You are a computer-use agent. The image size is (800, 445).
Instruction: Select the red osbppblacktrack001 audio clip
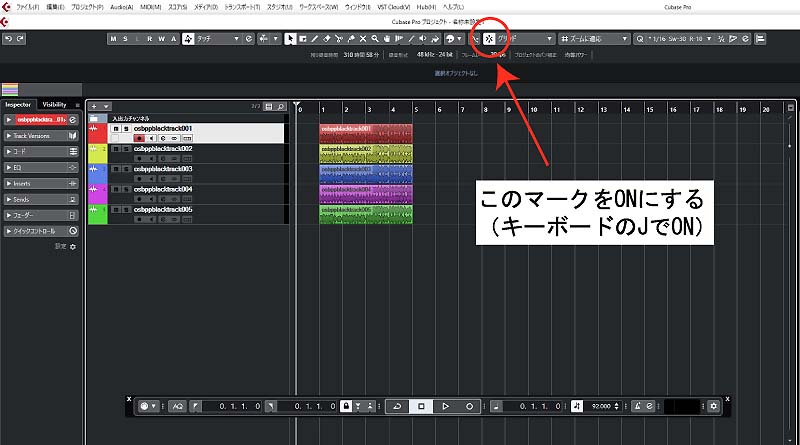[365, 133]
